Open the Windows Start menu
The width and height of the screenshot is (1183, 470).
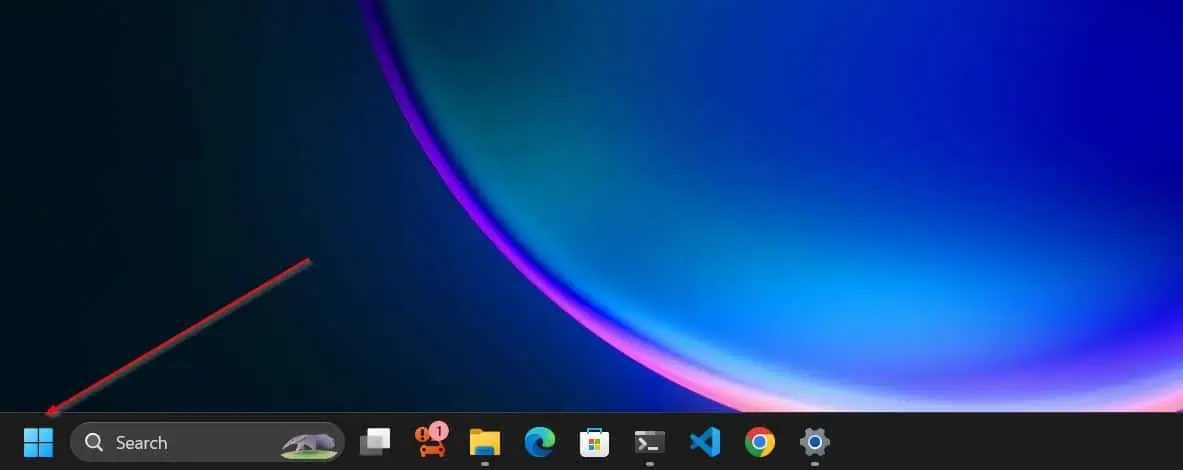[x=38, y=442]
